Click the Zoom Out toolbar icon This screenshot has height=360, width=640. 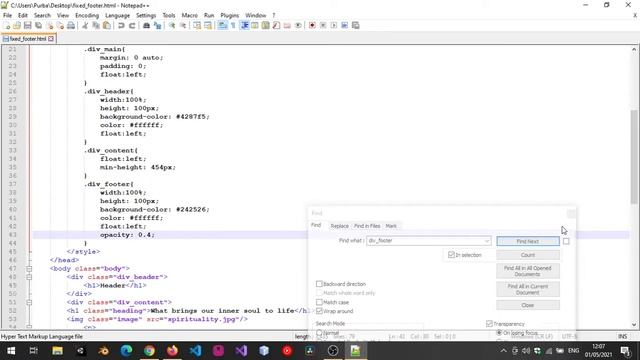[x=183, y=25]
